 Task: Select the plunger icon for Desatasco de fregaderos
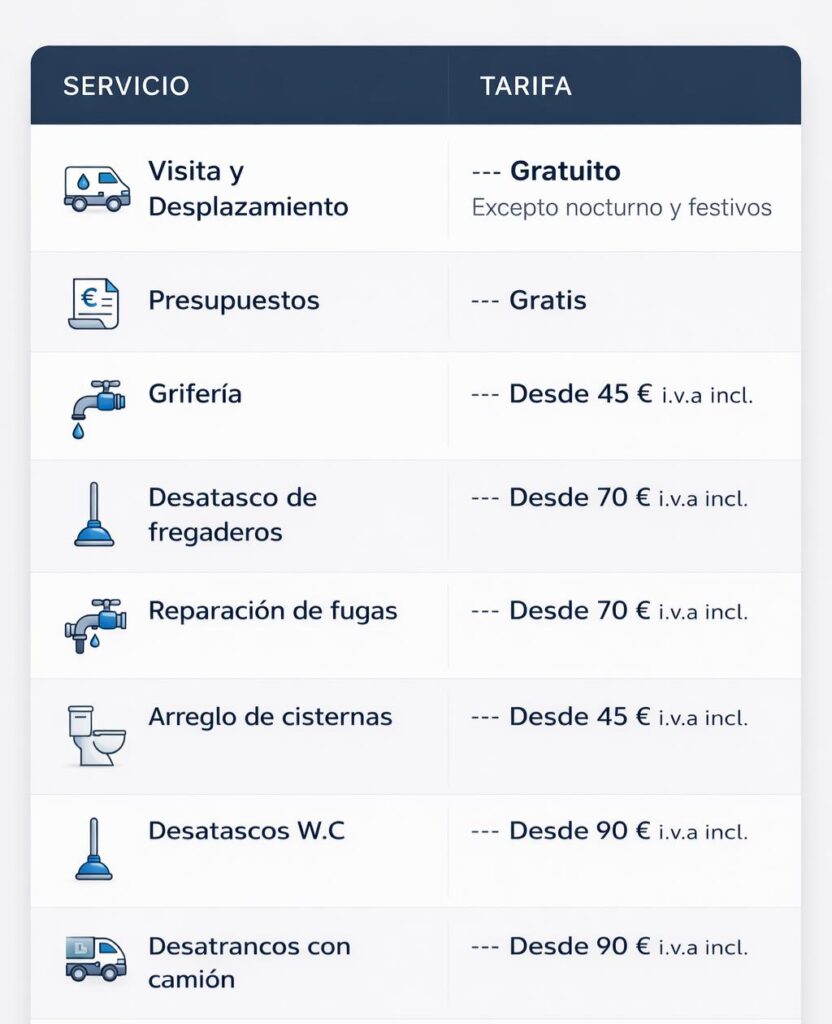(x=94, y=515)
